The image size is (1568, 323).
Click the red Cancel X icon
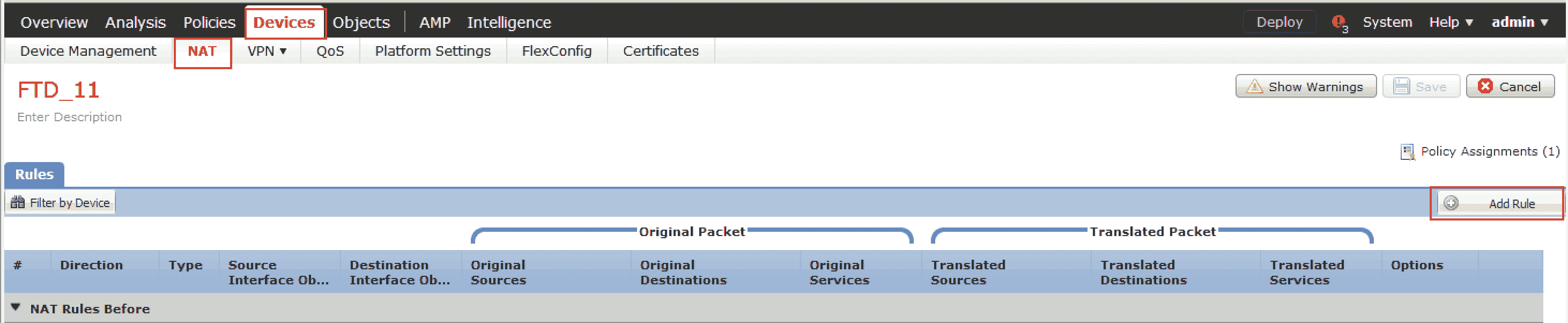(x=1485, y=86)
